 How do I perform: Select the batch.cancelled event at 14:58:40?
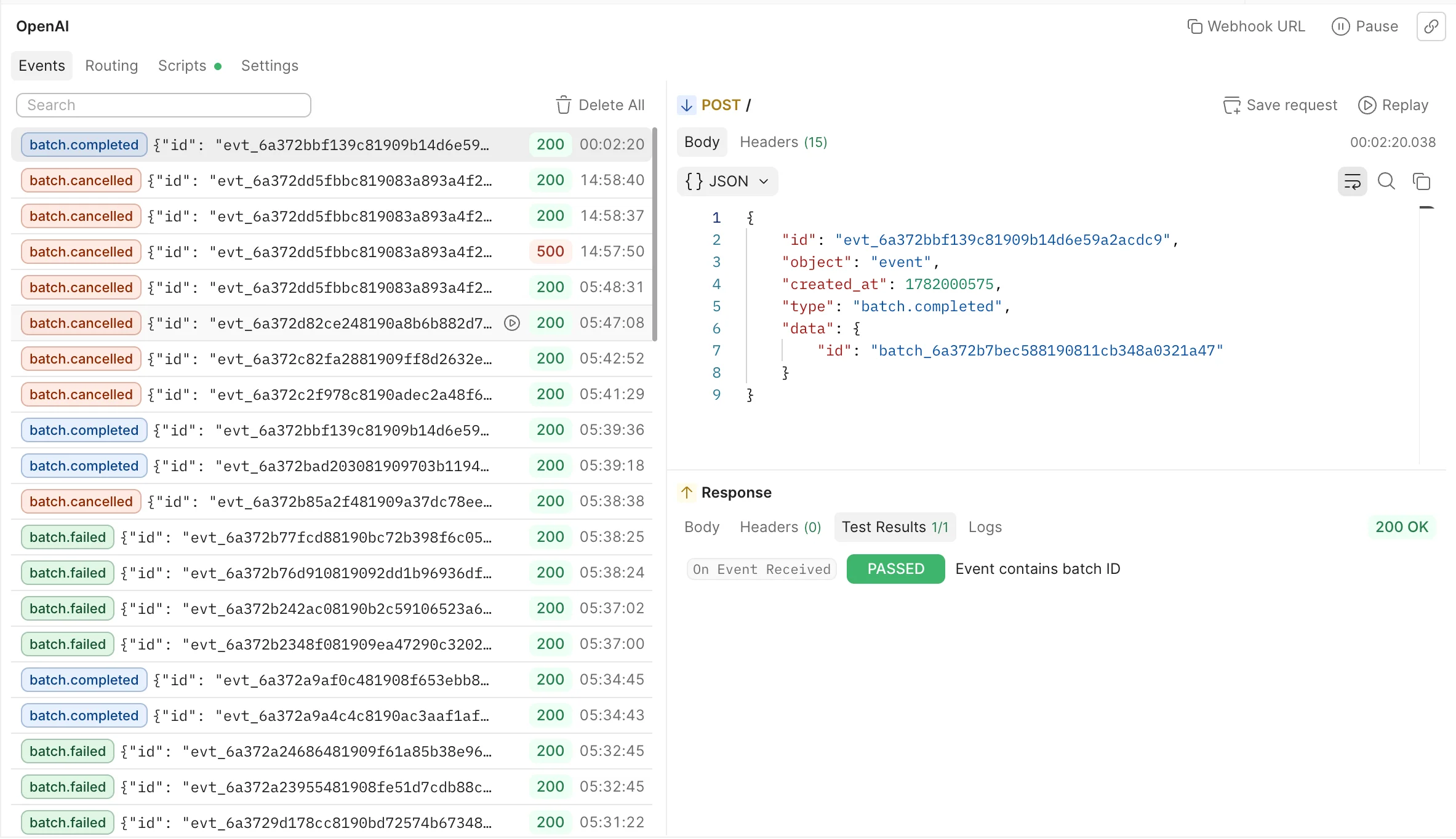(x=332, y=180)
